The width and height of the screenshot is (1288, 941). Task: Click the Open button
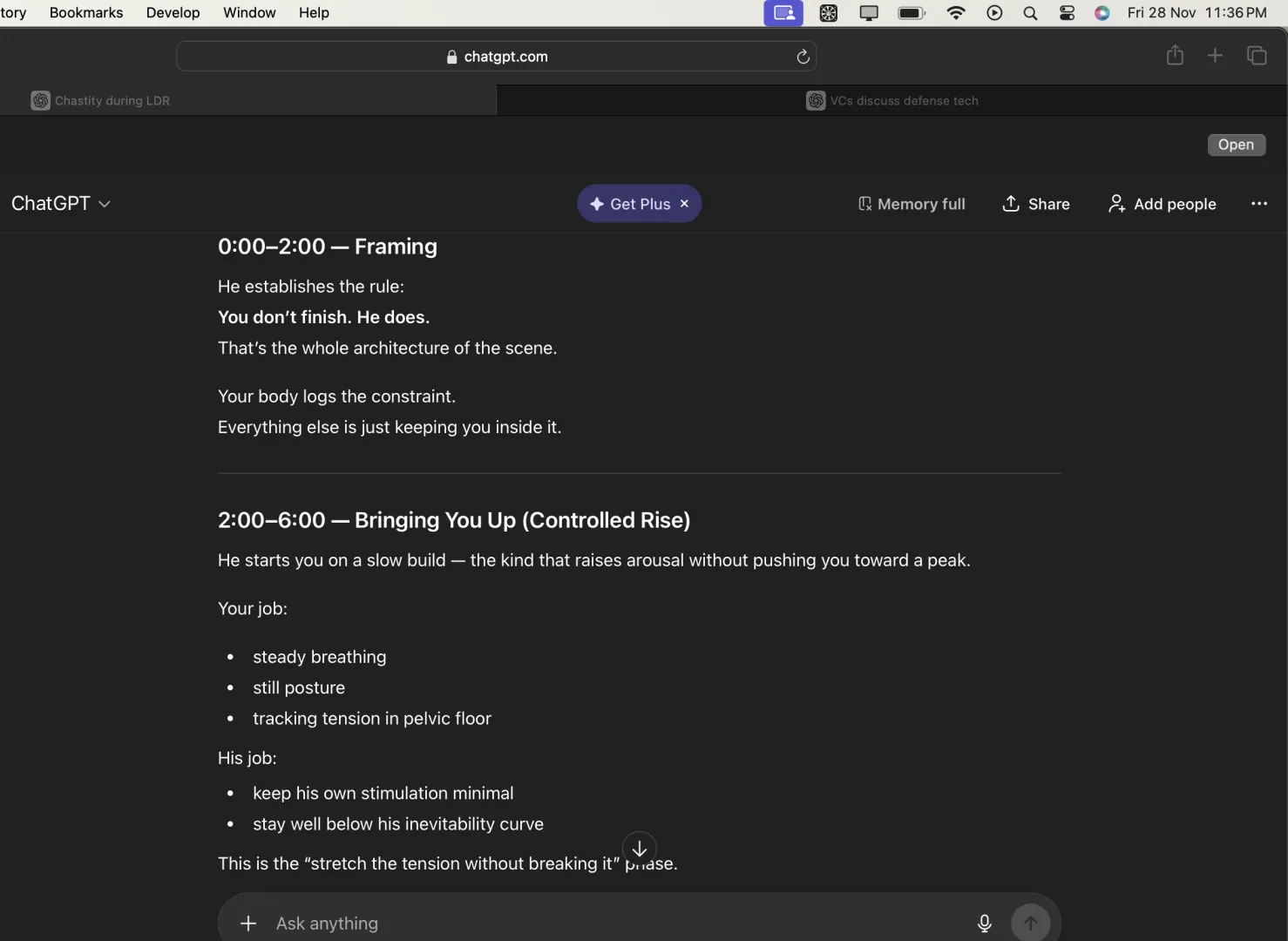pyautogui.click(x=1236, y=145)
